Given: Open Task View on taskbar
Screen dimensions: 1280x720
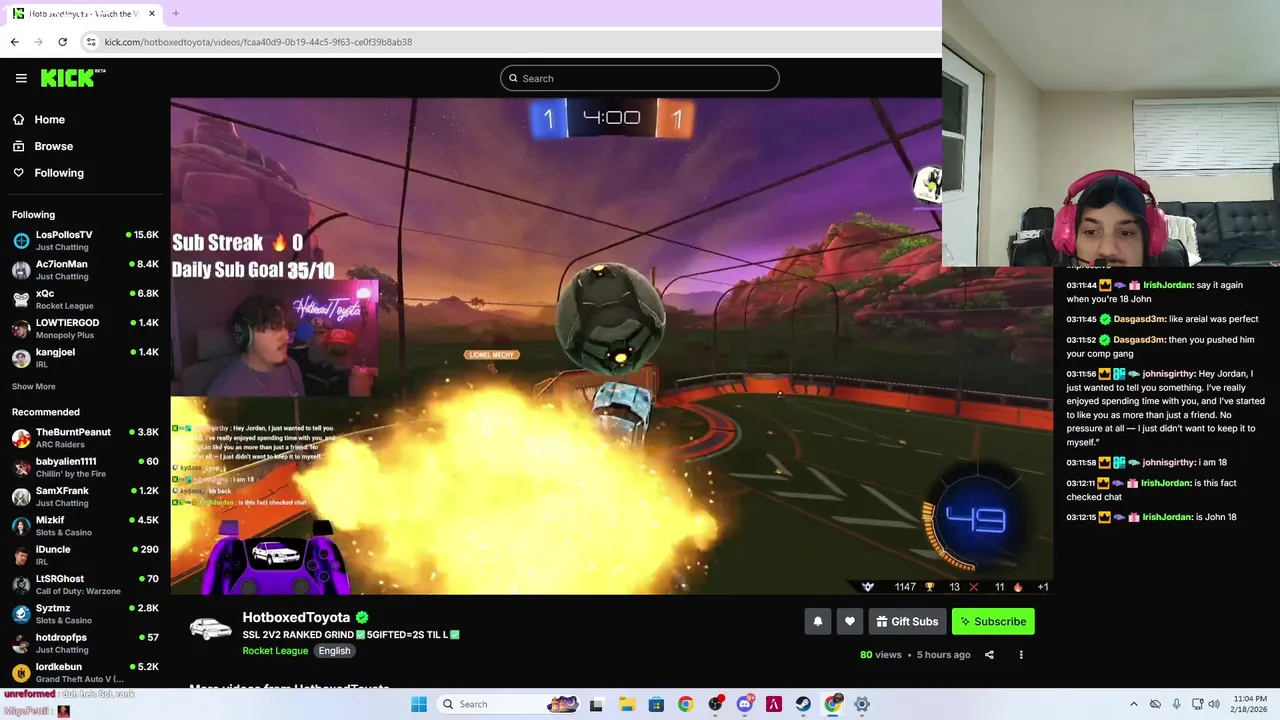Looking at the screenshot, I should [596, 704].
